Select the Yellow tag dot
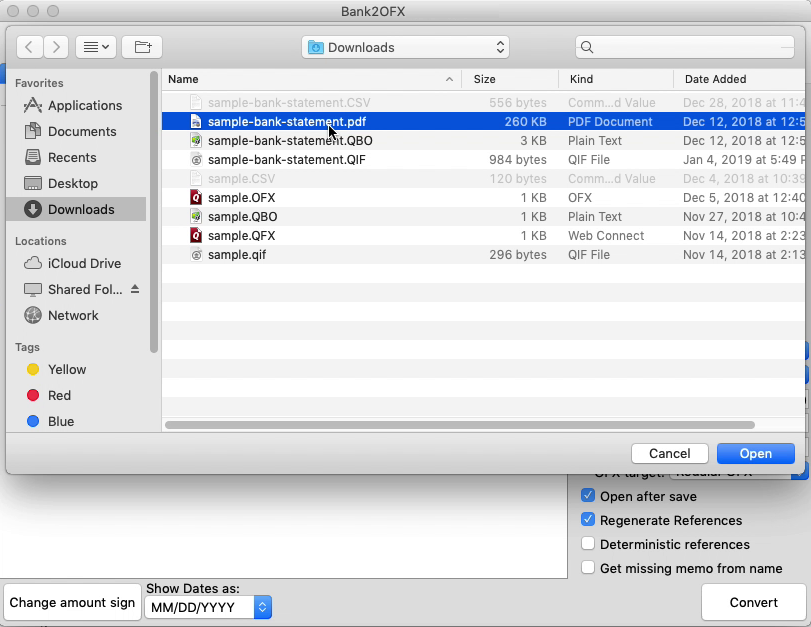The height and width of the screenshot is (627, 811). pos(33,369)
